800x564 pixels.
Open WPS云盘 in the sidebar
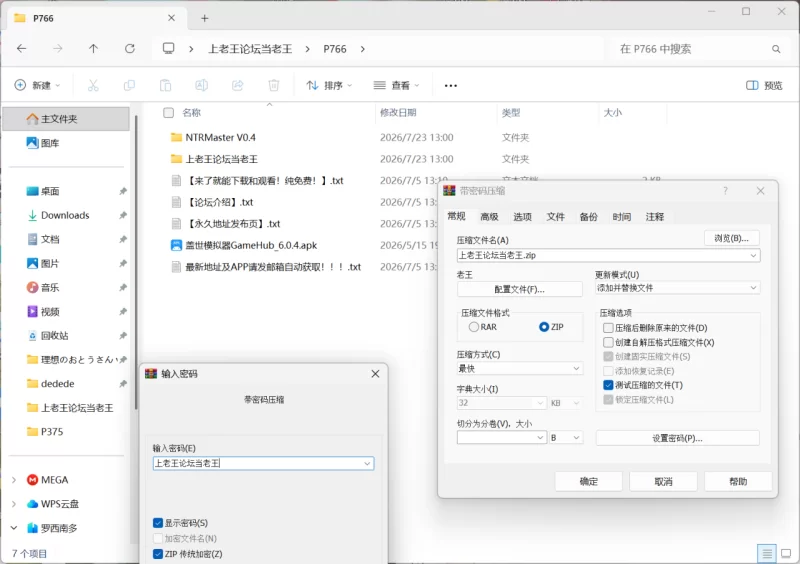(53, 504)
